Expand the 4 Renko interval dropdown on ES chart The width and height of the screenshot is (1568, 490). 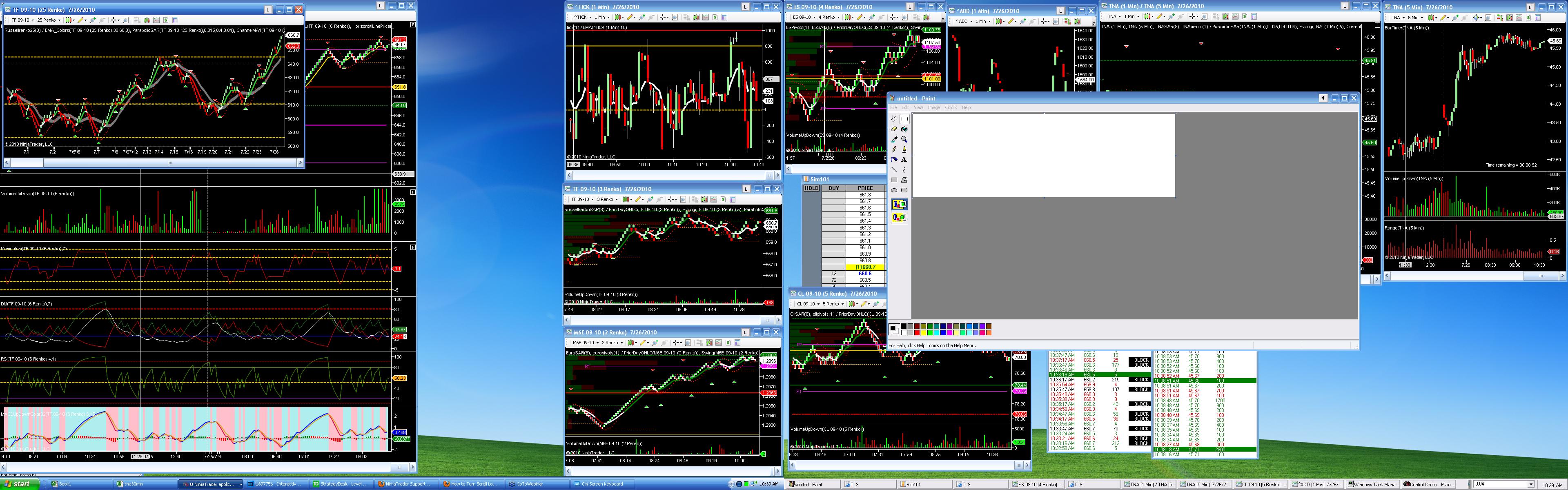(829, 17)
